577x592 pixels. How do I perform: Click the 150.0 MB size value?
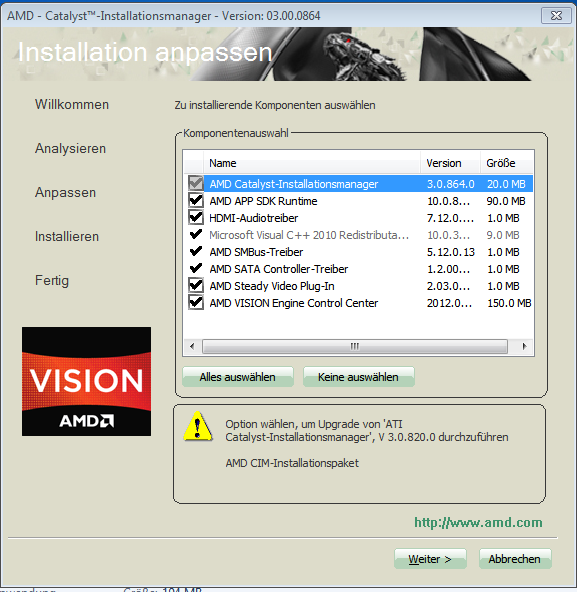509,303
